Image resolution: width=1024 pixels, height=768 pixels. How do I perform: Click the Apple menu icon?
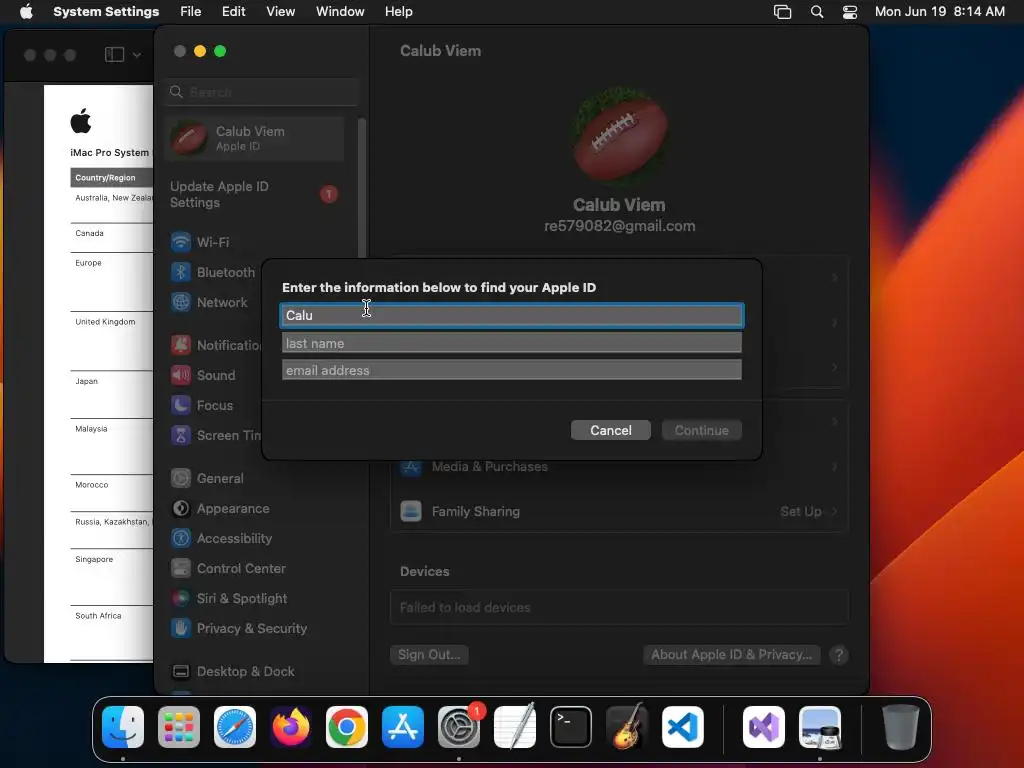26,12
